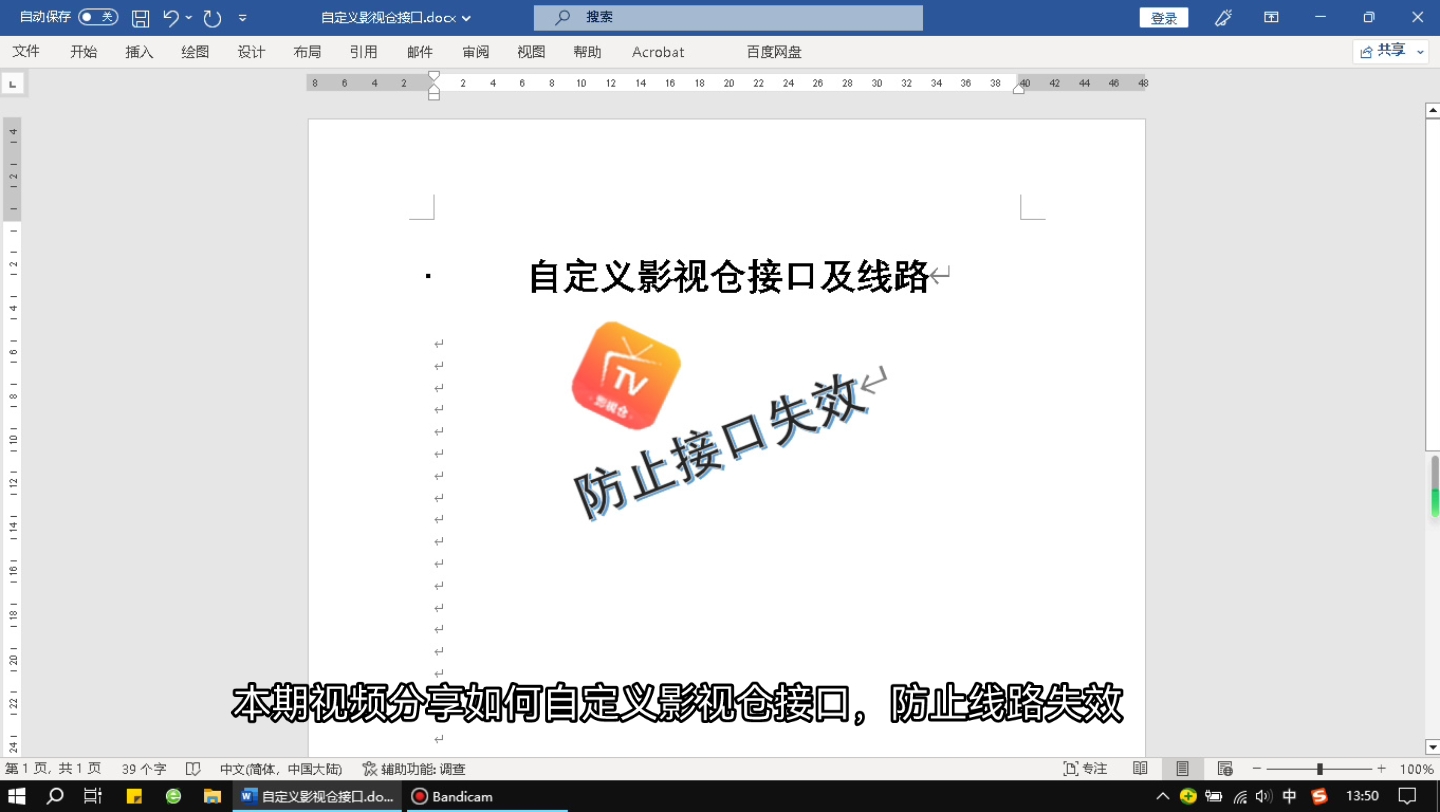Open the 审阅 Review tab
Viewport: 1440px width, 812px height.
pyautogui.click(x=476, y=52)
